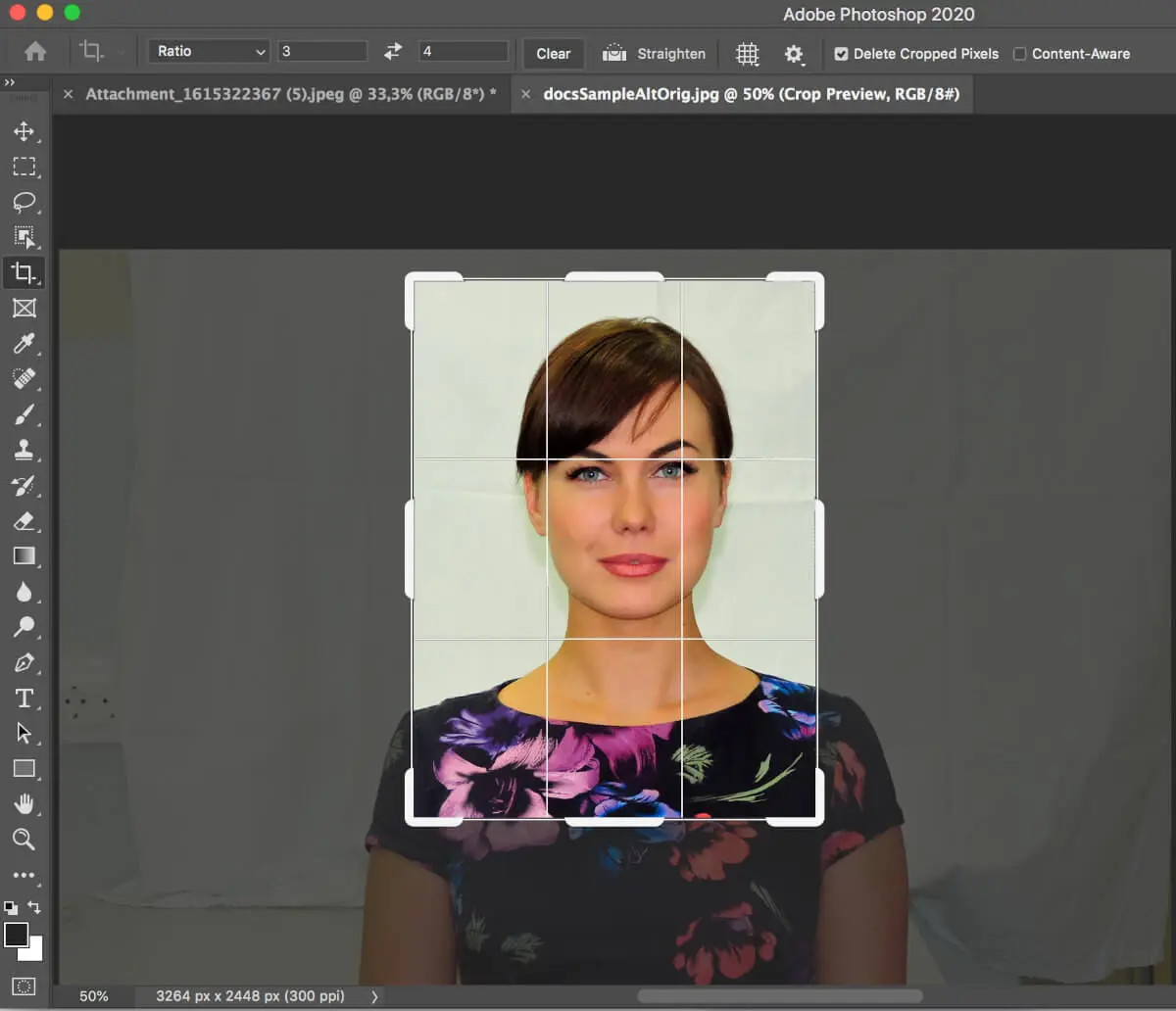Screen dimensions: 1176x1011
Task: Activate the Eyedropper tool
Action: tap(24, 343)
